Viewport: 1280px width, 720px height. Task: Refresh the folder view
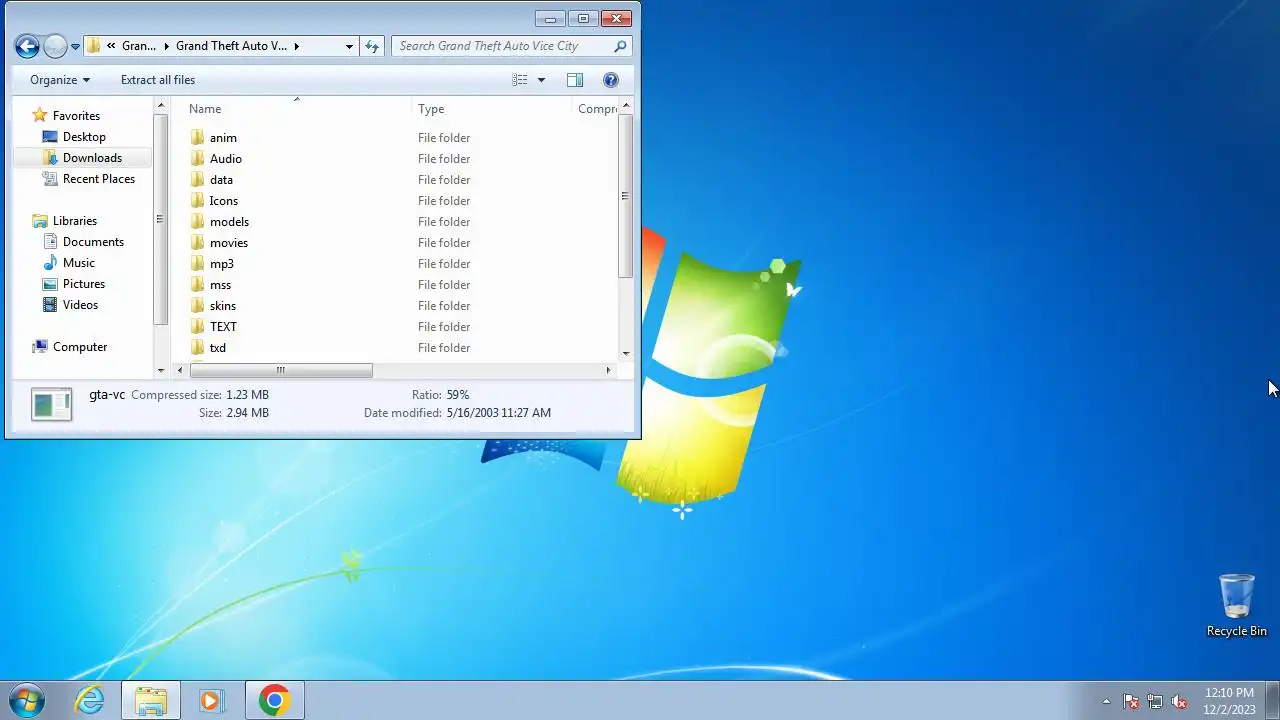pyautogui.click(x=372, y=46)
